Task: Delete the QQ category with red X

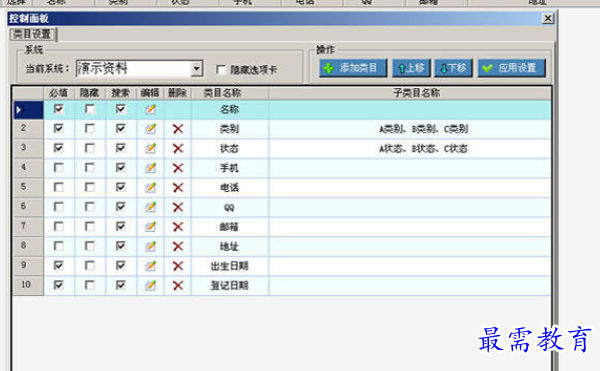Action: pyautogui.click(x=178, y=207)
